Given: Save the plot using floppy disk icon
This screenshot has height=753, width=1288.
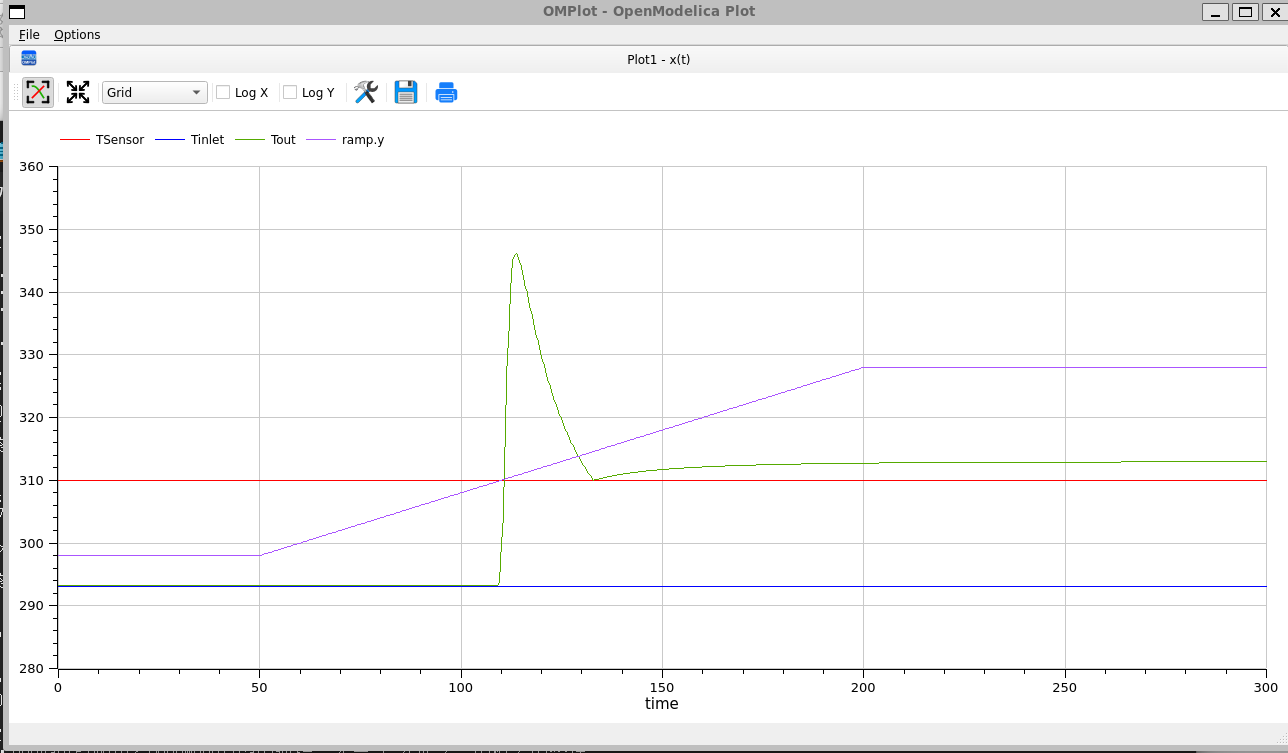Looking at the screenshot, I should pos(406,93).
